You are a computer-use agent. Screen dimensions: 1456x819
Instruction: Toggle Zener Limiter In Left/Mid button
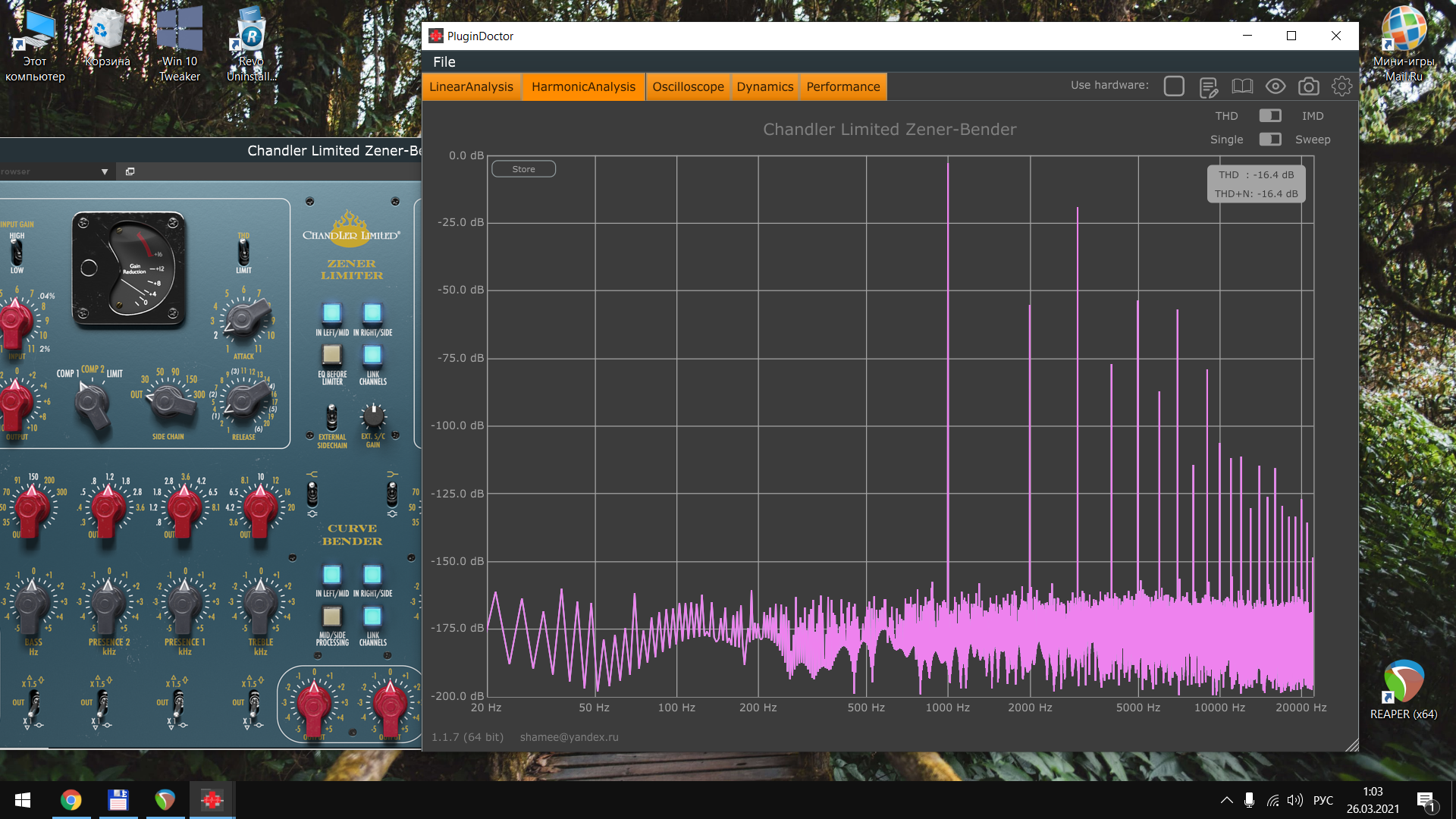click(331, 312)
